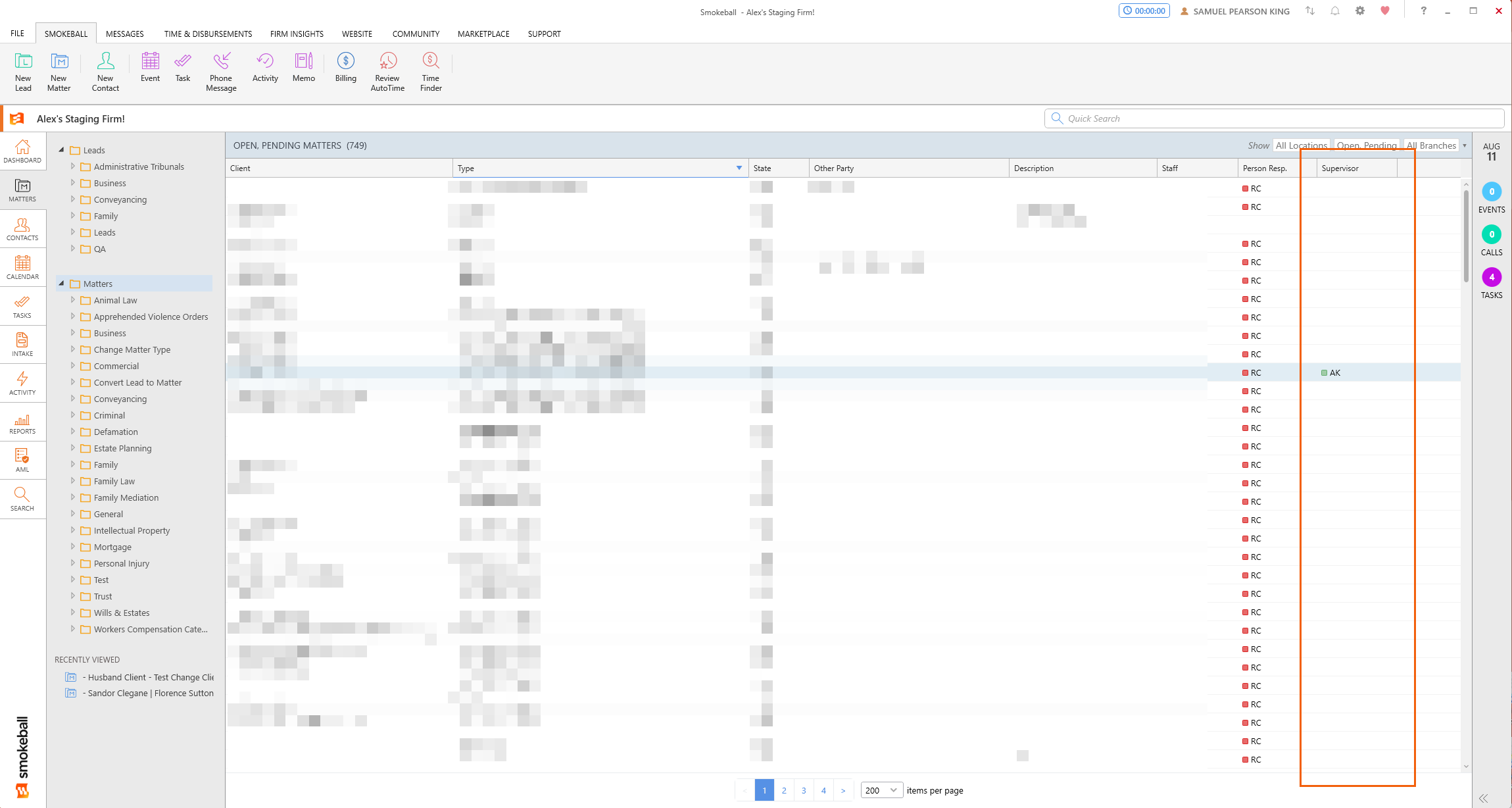The width and height of the screenshot is (1512, 808).
Task: Collapse the Matters tree folder
Action: tap(61, 284)
